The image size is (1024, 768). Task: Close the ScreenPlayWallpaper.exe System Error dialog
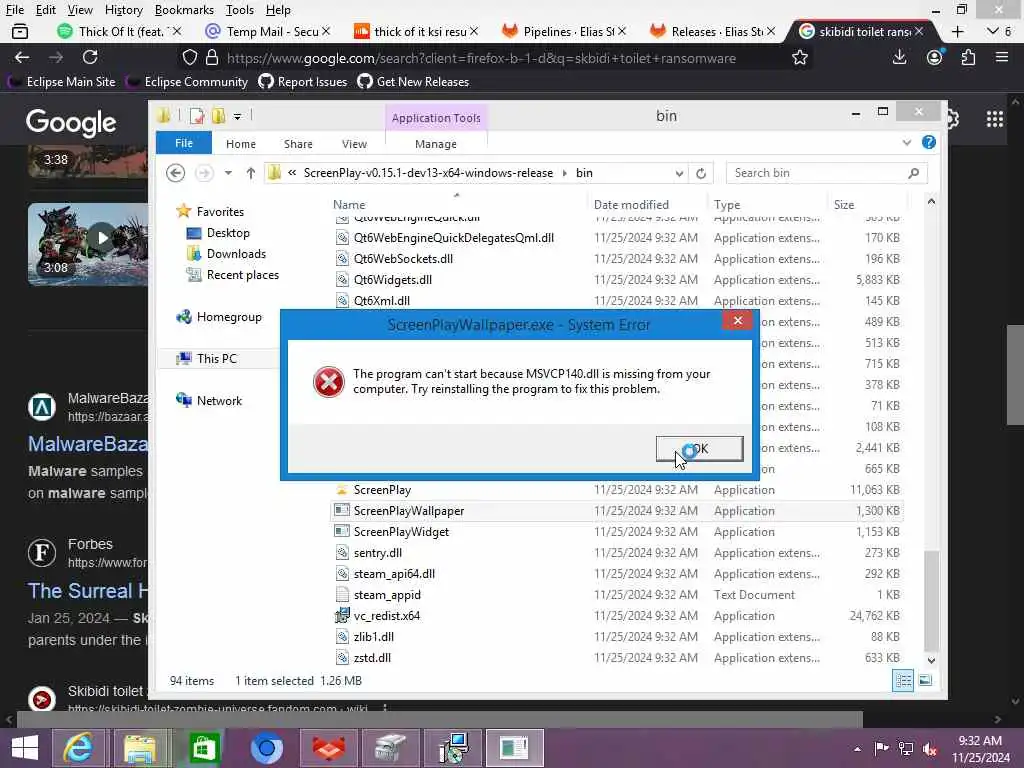pos(737,320)
